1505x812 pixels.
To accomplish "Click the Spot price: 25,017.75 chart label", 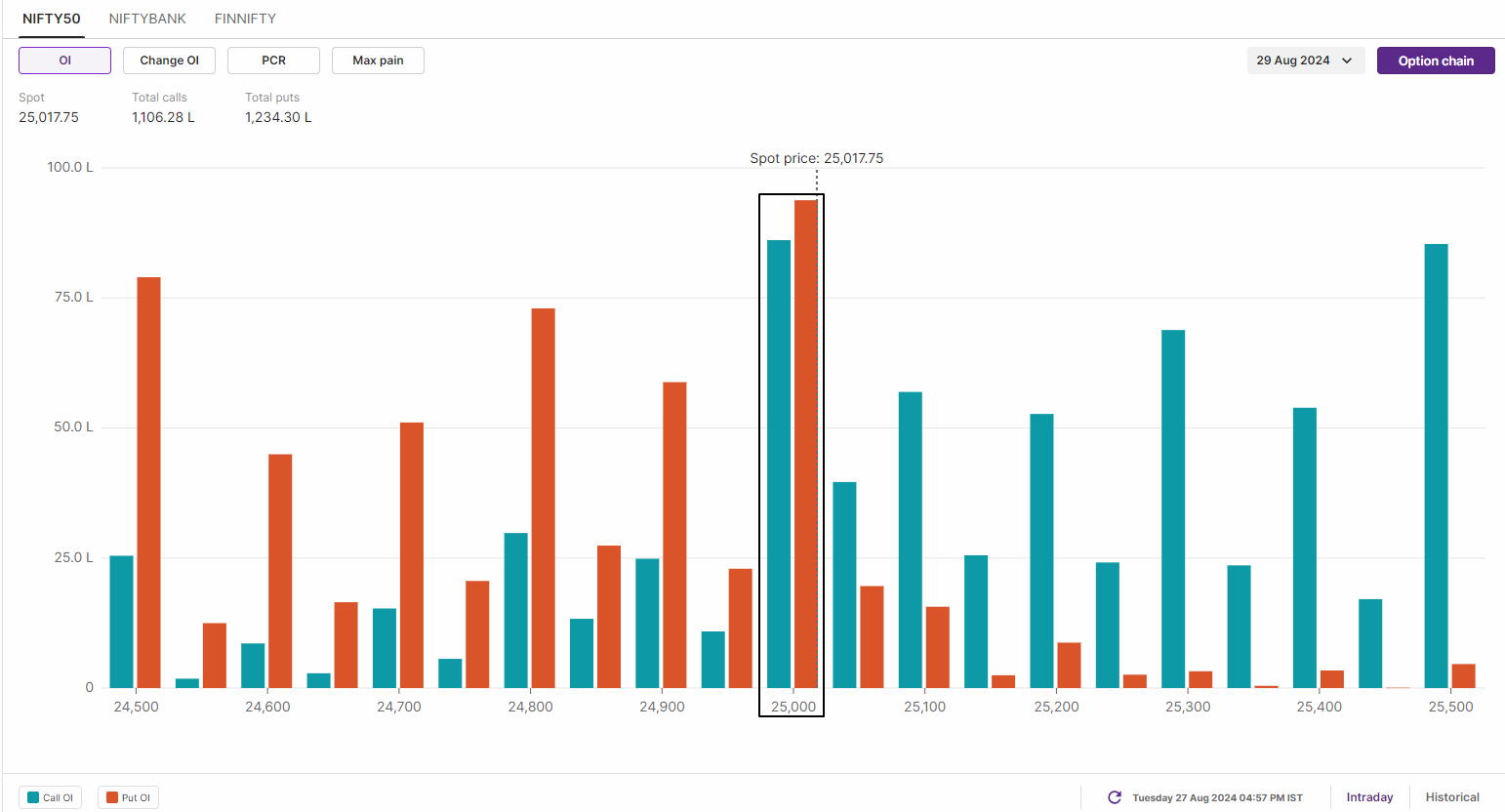I will point(817,158).
